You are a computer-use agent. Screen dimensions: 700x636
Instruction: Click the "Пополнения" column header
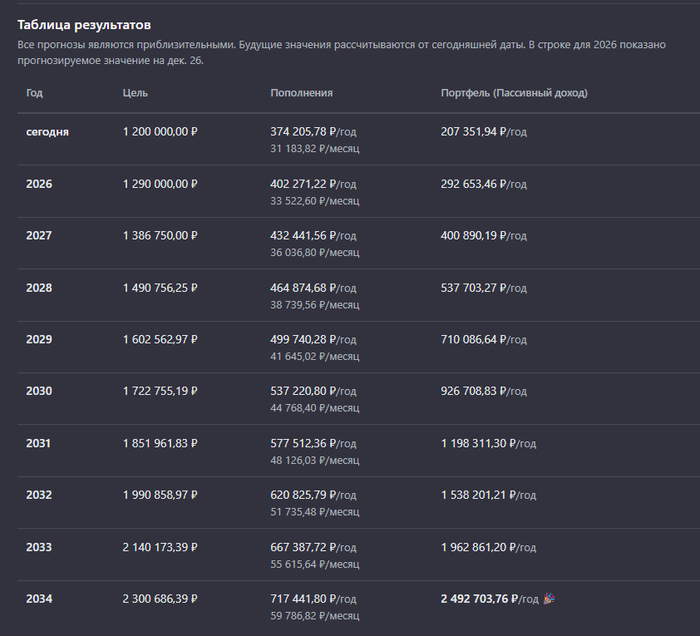pyautogui.click(x=301, y=93)
